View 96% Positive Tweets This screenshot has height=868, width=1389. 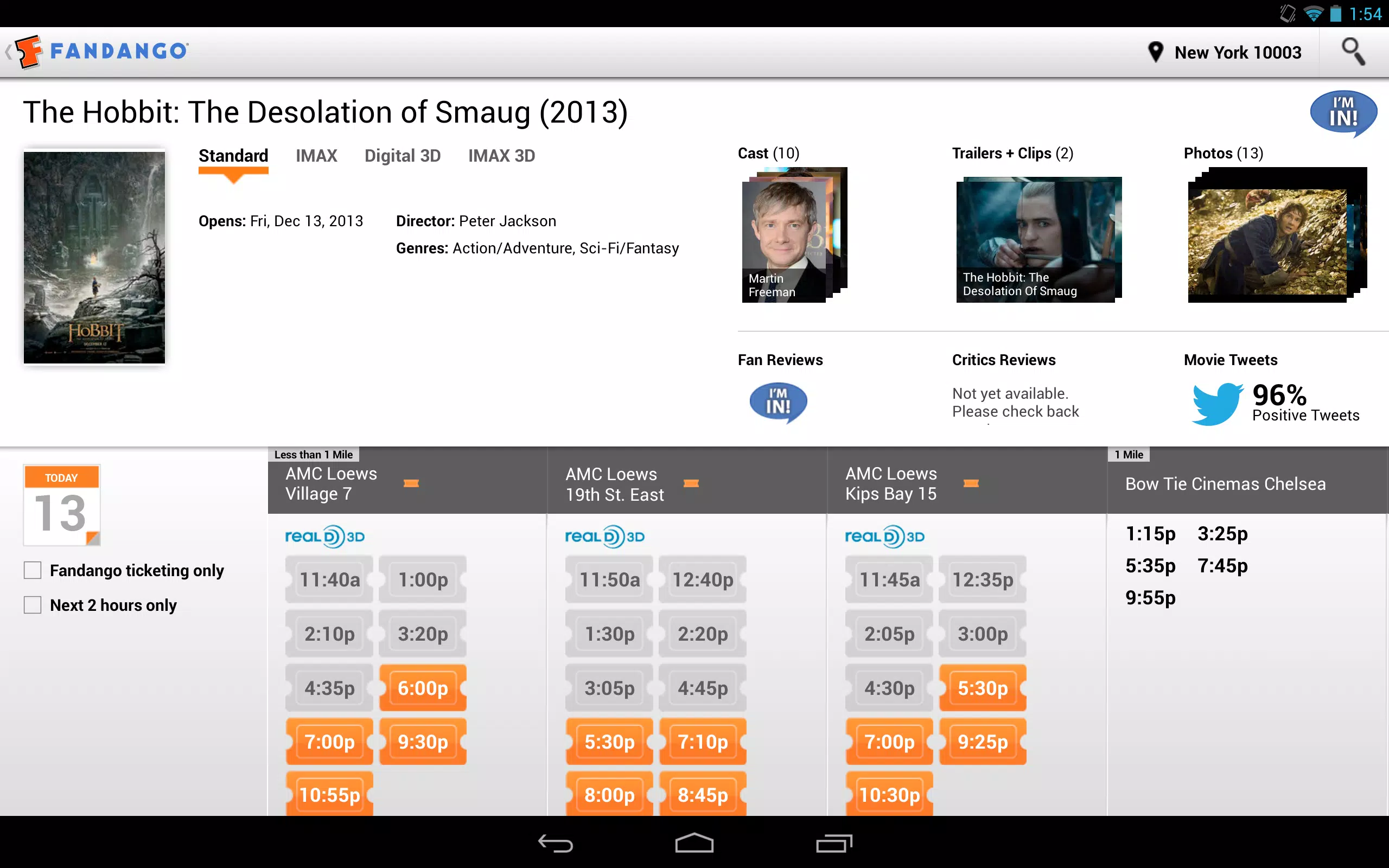[x=1305, y=403]
